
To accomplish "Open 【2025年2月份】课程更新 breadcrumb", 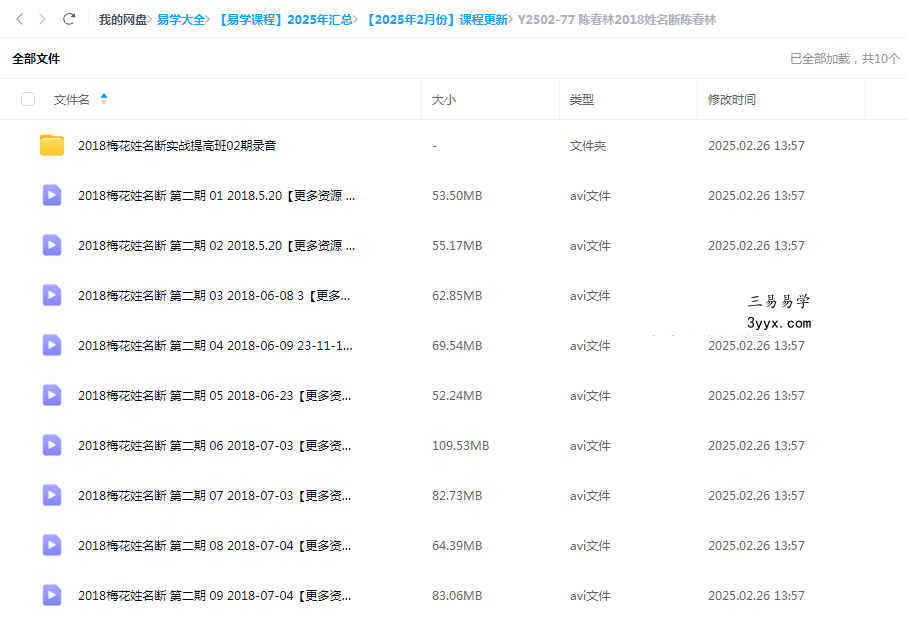I will tap(436, 20).
